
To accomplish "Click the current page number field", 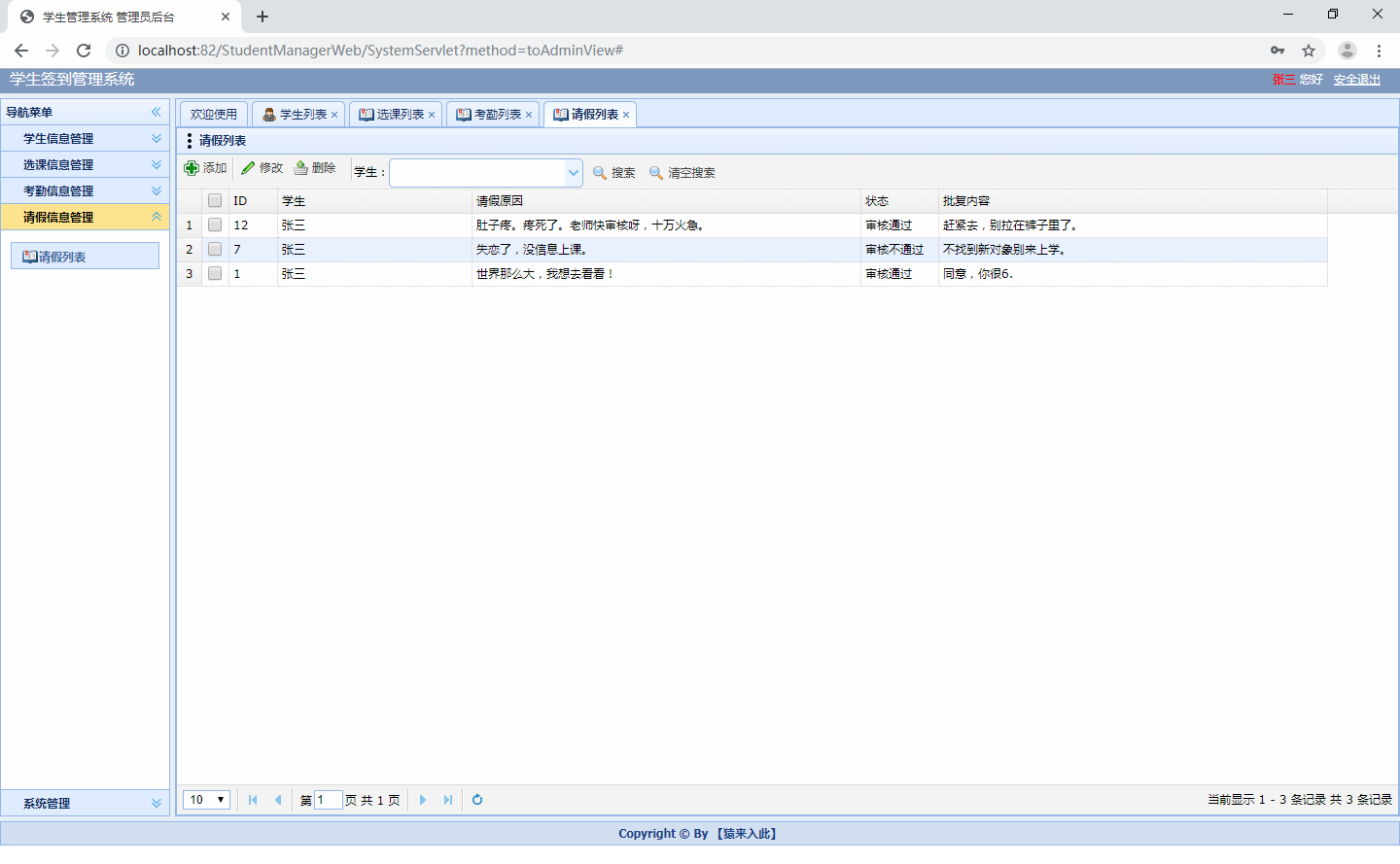I will point(329,800).
